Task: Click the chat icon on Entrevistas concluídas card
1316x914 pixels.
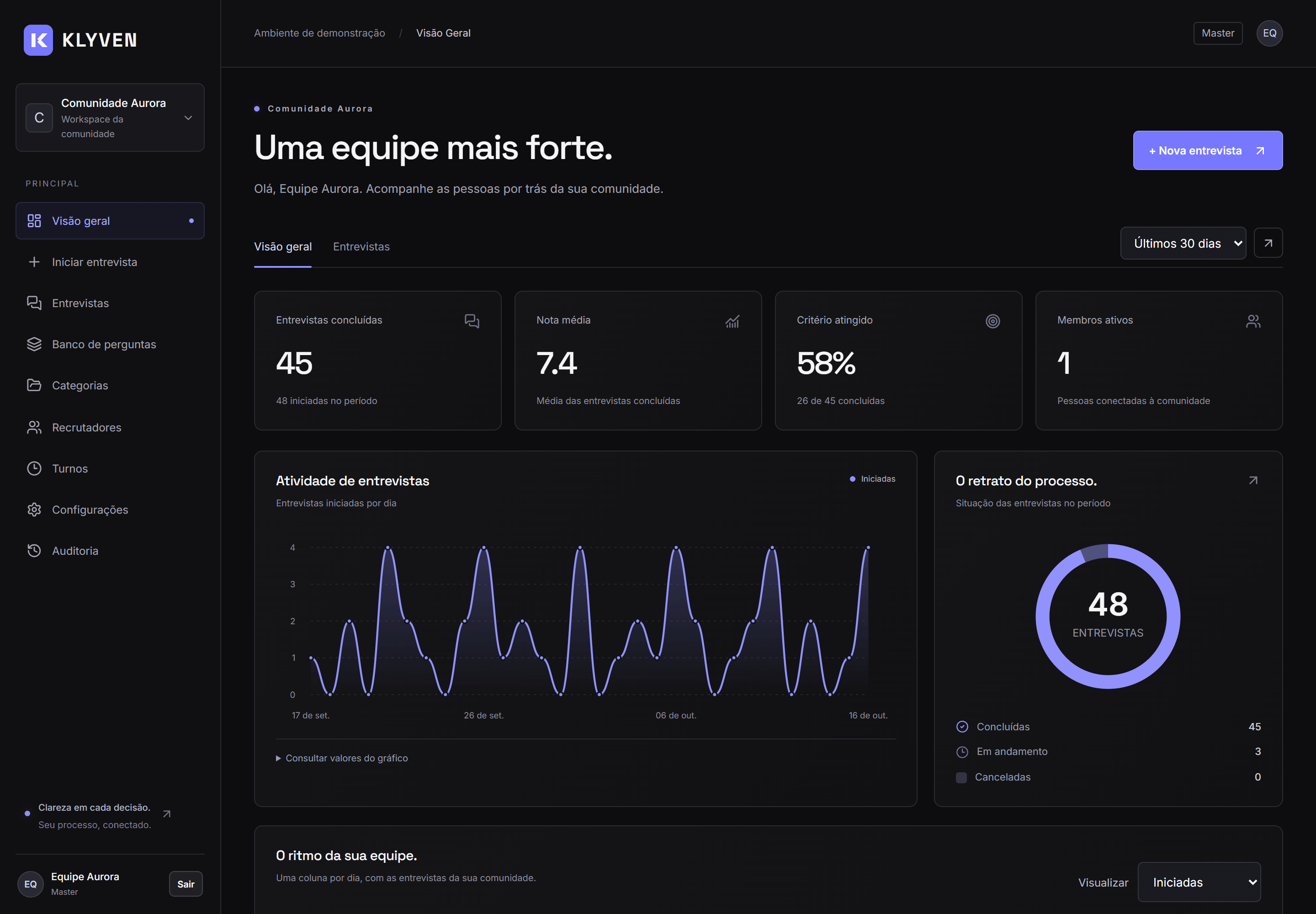Action: pyautogui.click(x=472, y=321)
